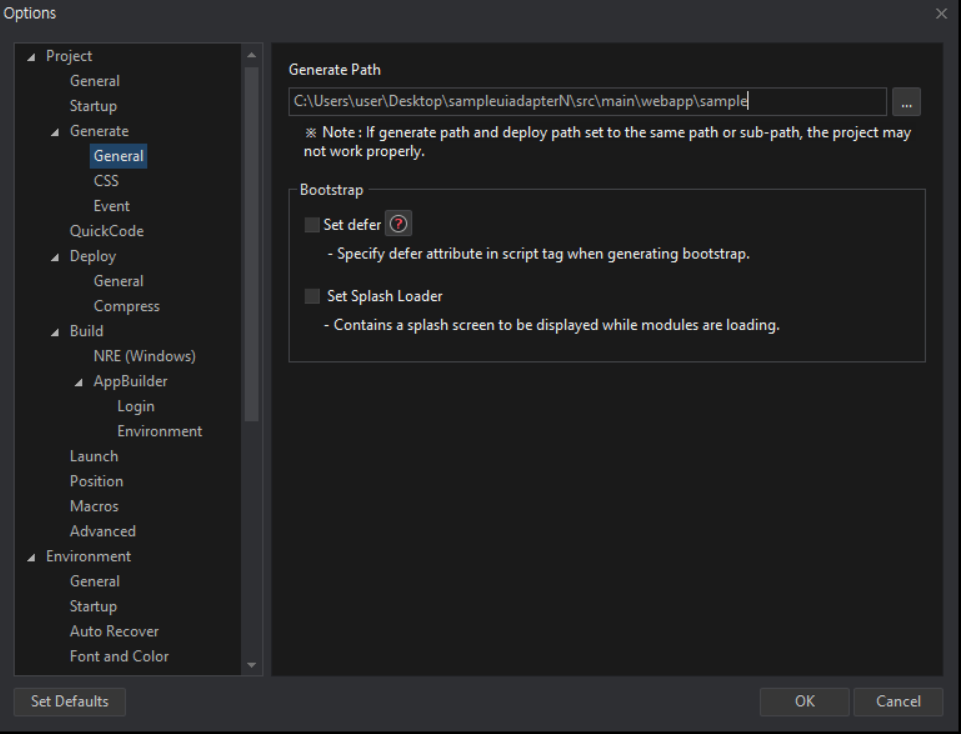961x734 pixels.
Task: Collapse the AppBuilder tree node
Action: tap(79, 382)
